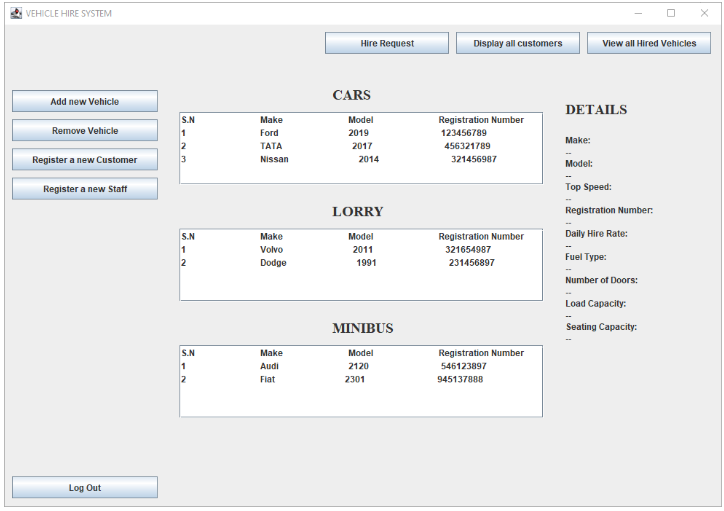
Task: Click model 2014 in Cars
Action: tap(368, 159)
